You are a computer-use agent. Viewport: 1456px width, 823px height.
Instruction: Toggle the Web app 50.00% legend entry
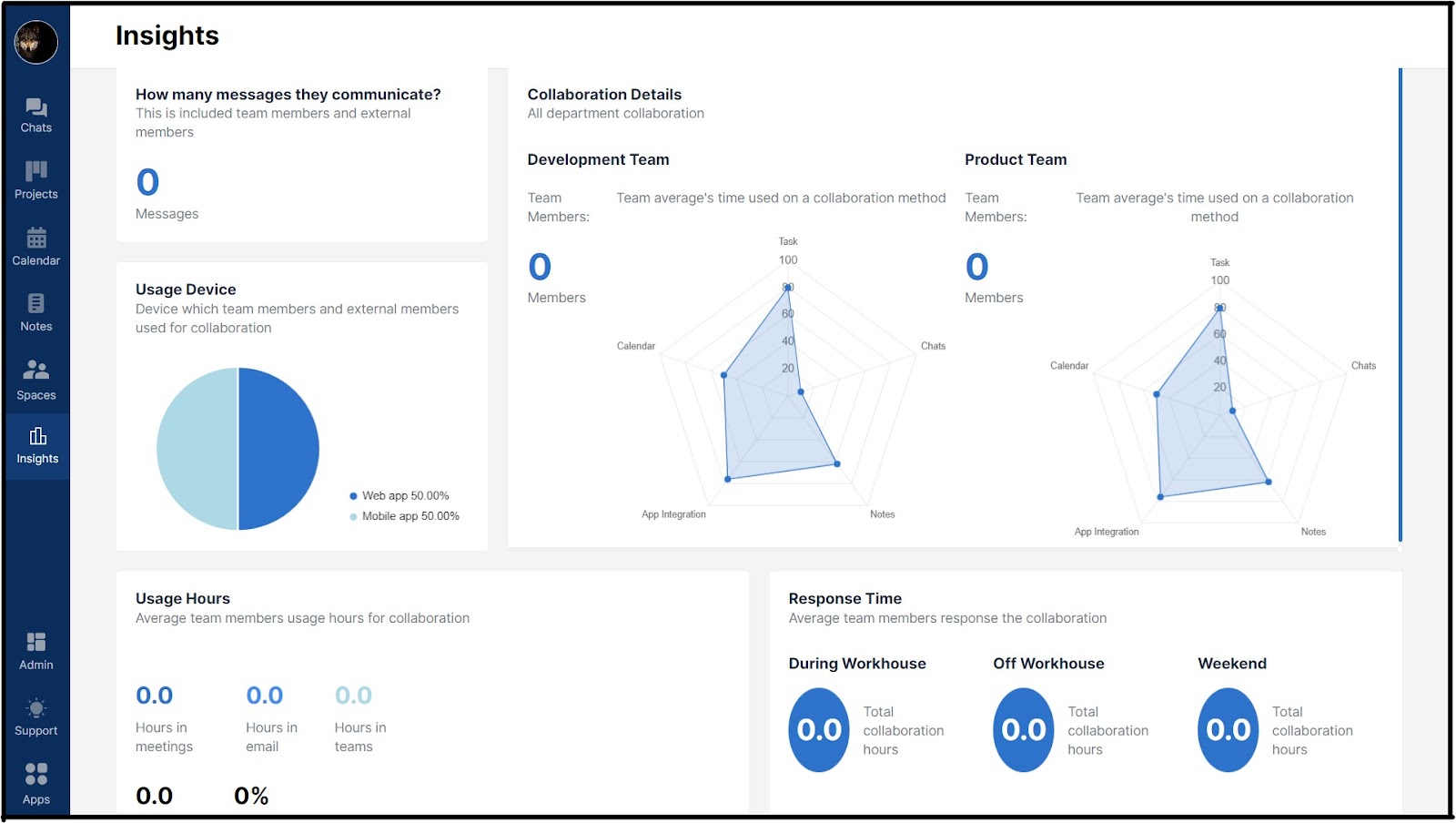[x=399, y=496]
